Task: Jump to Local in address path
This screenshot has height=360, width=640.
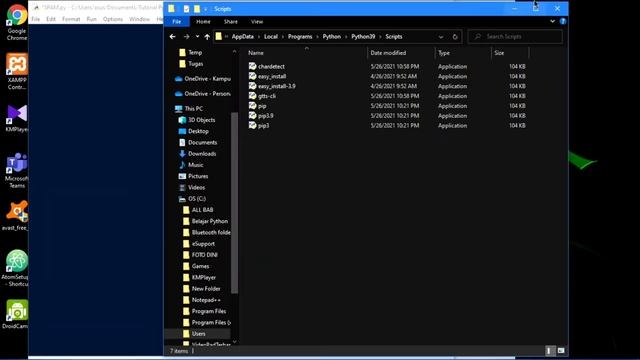Action: click(271, 37)
